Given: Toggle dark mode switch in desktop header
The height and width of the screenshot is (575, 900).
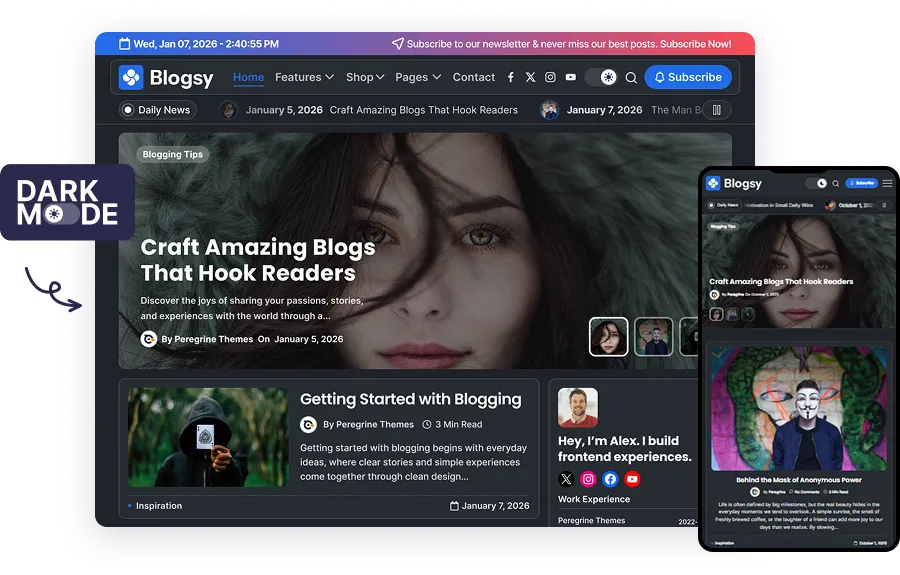Looking at the screenshot, I should click(601, 77).
